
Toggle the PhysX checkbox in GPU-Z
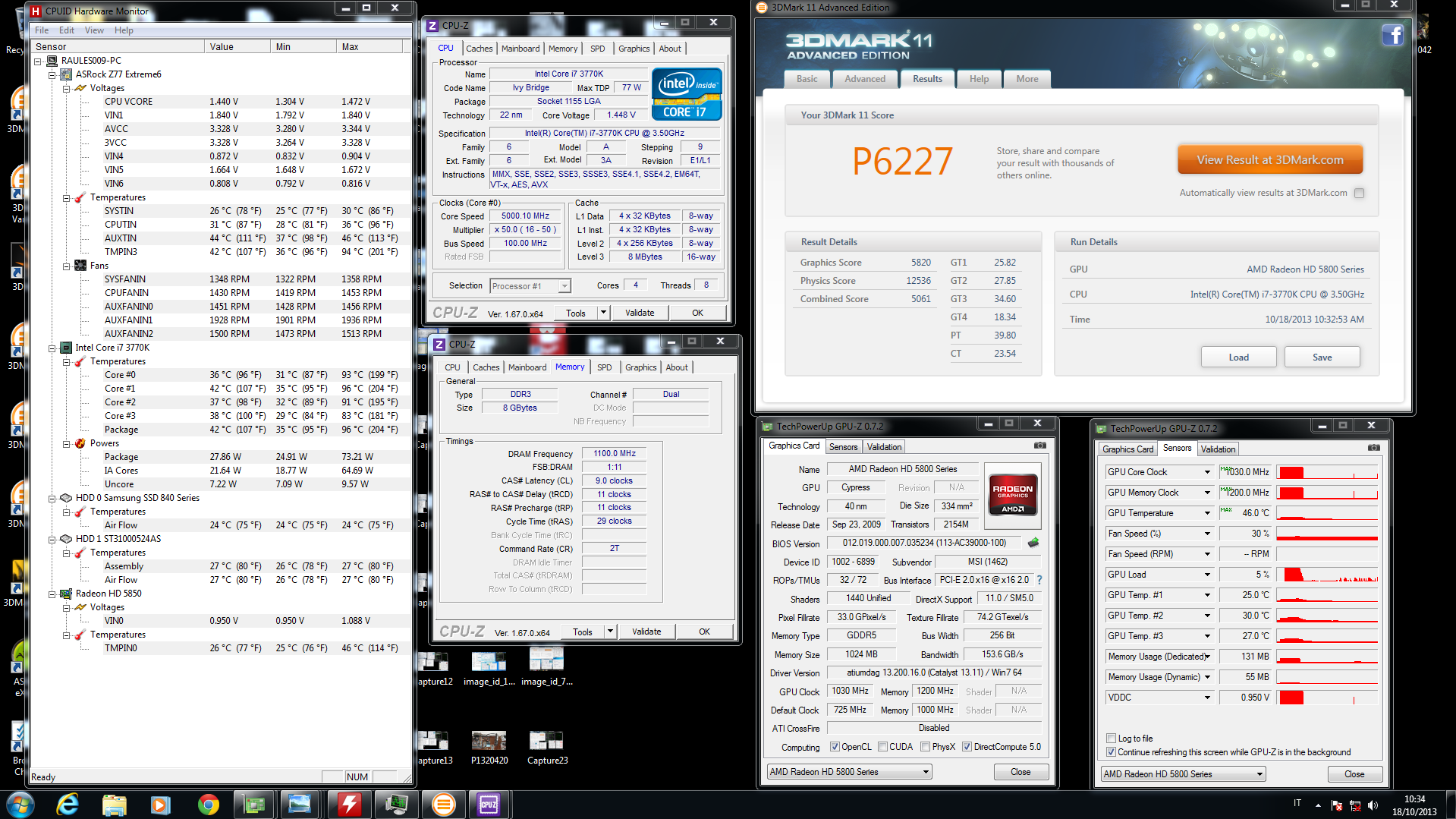click(925, 747)
